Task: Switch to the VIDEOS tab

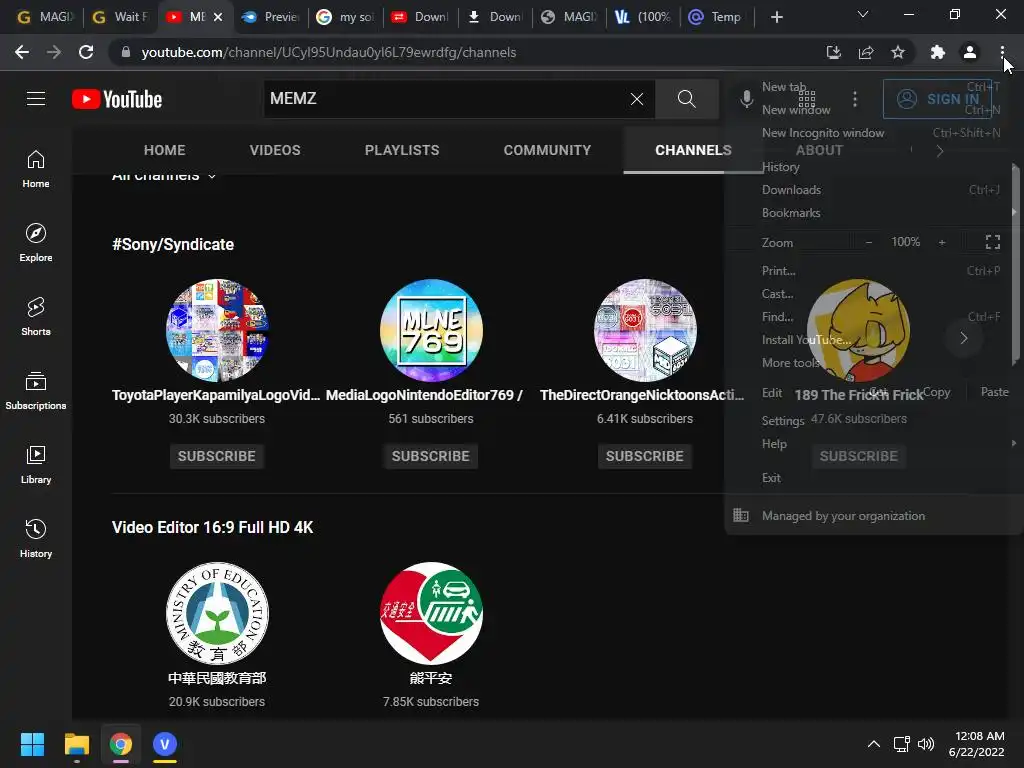Action: point(275,150)
